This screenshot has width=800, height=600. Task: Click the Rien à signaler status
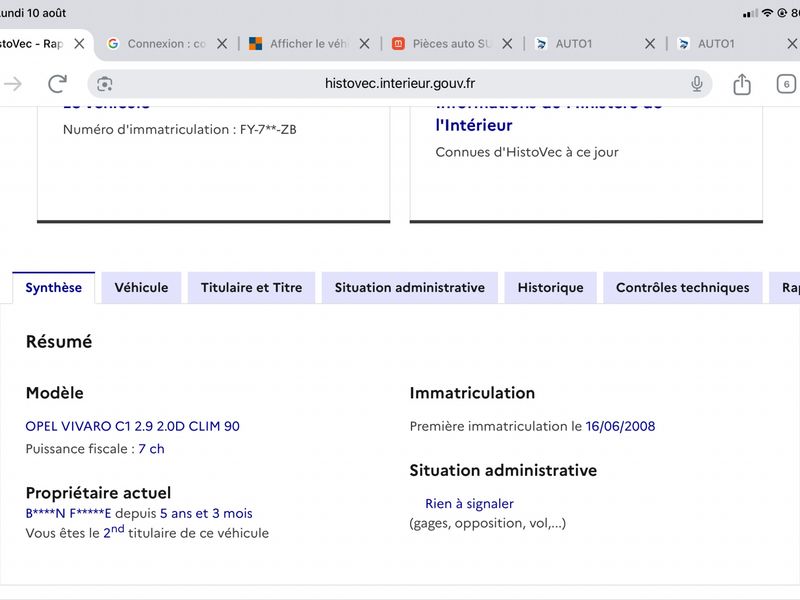coord(469,504)
